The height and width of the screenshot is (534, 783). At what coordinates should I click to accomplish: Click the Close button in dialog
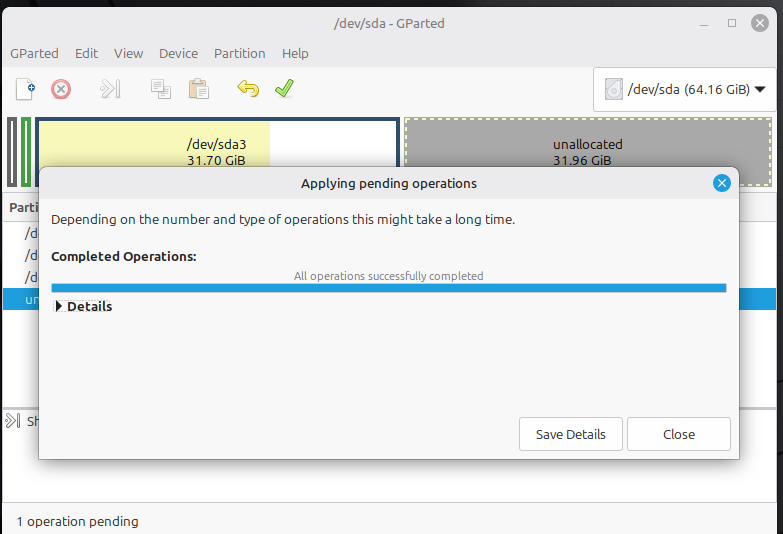679,434
